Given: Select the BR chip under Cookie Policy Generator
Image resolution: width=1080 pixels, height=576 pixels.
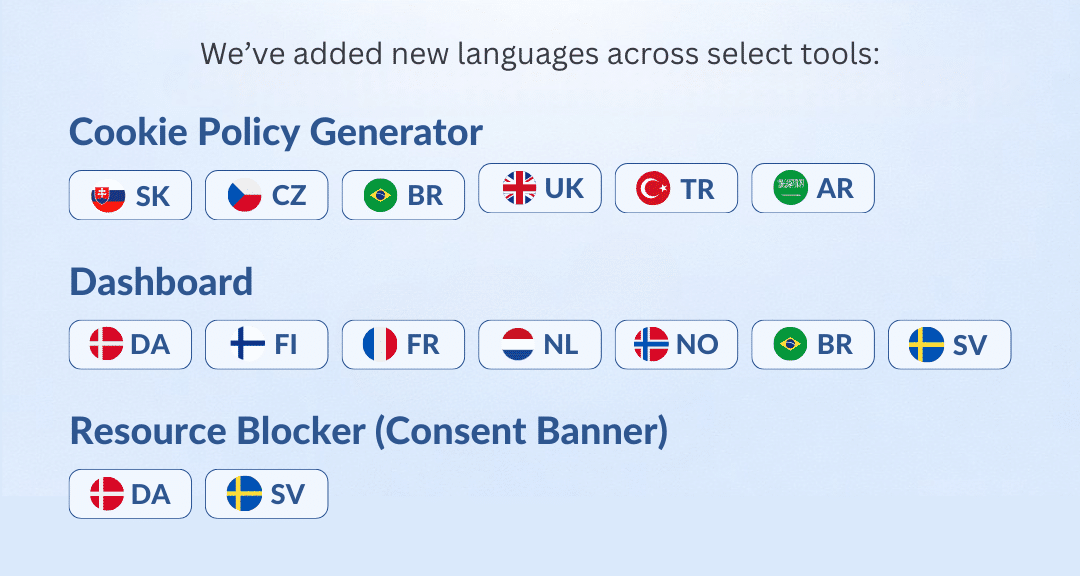Looking at the screenshot, I should [403, 196].
